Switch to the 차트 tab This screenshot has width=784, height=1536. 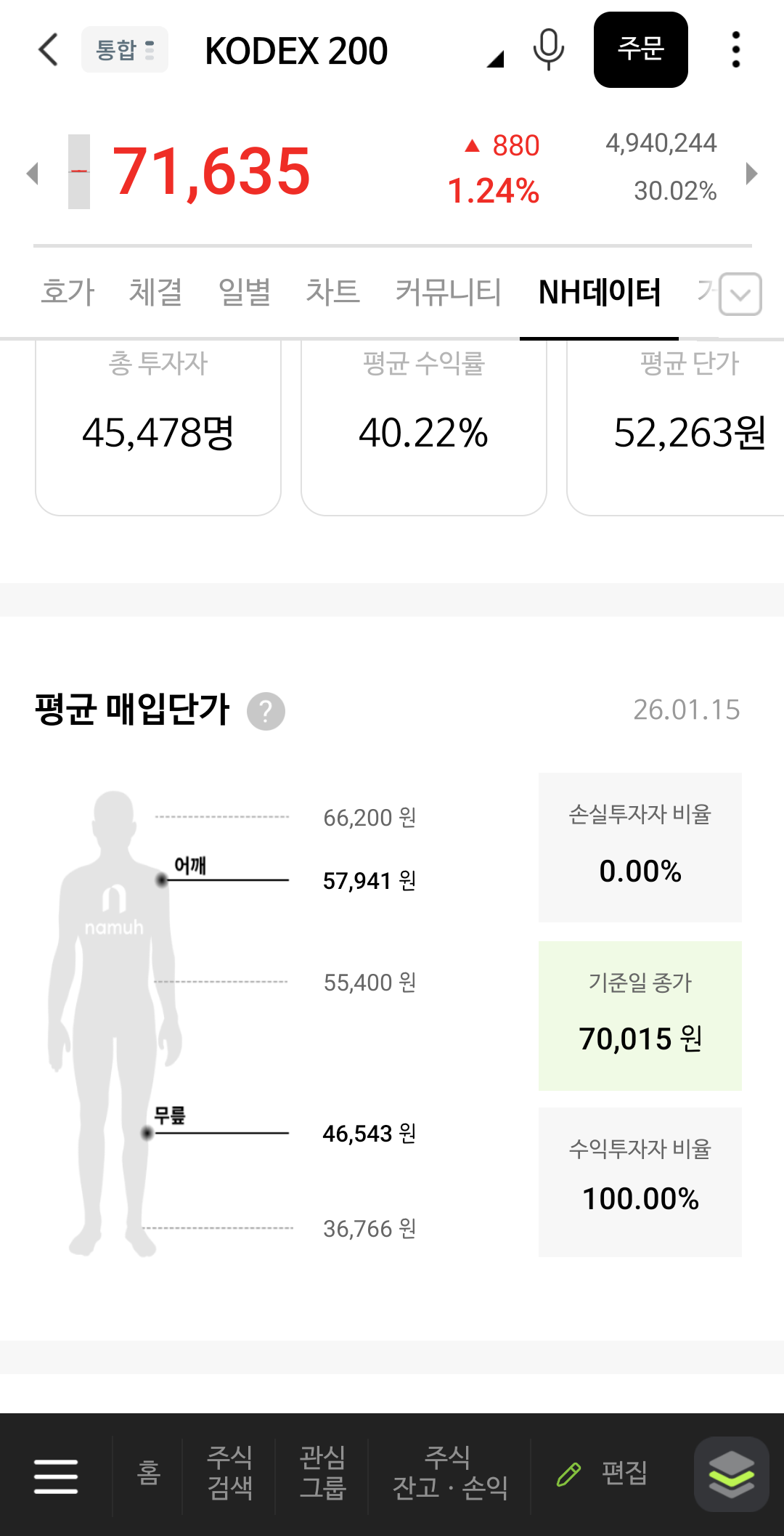click(x=332, y=293)
